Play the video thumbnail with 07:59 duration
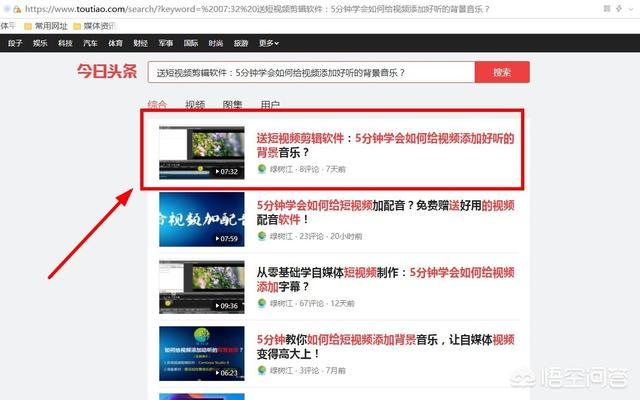The image size is (640, 400). (202, 220)
